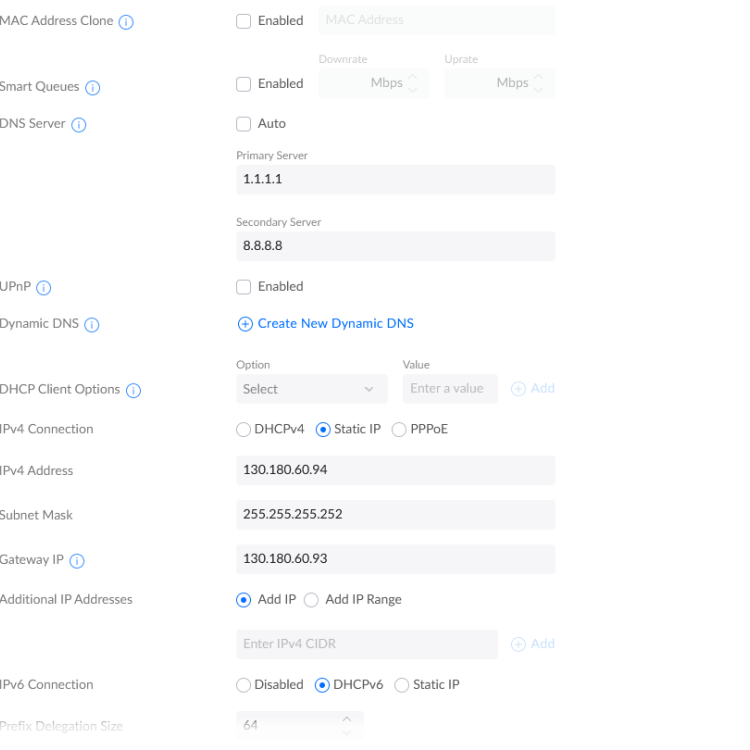Screen dimensions: 750x750
Task: Click the Gateway IP info icon
Action: pyautogui.click(x=77, y=561)
